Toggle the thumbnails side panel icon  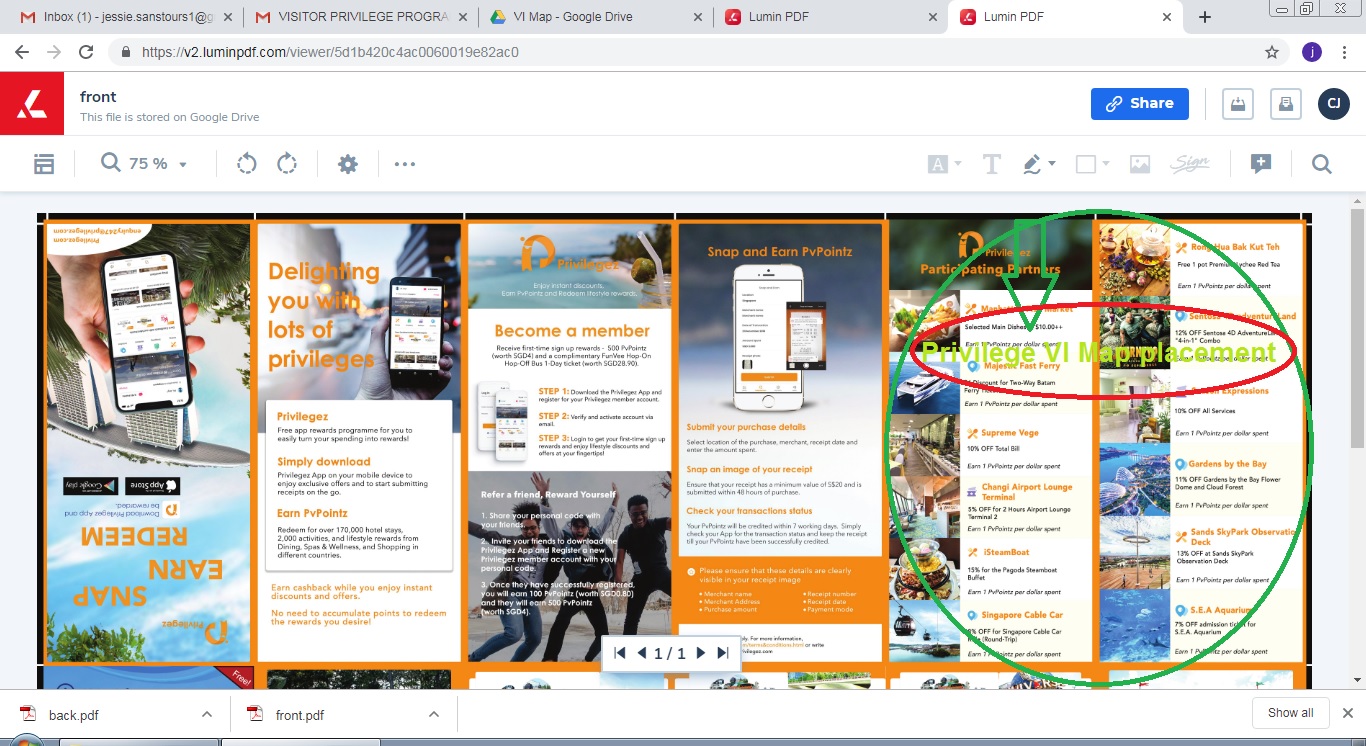point(44,165)
